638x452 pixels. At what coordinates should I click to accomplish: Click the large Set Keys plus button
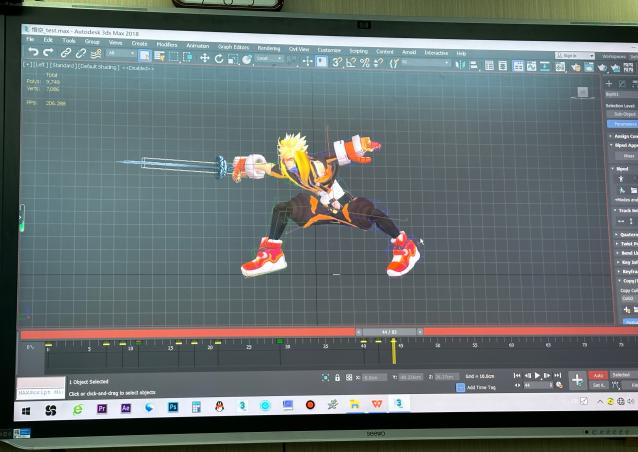click(x=577, y=380)
